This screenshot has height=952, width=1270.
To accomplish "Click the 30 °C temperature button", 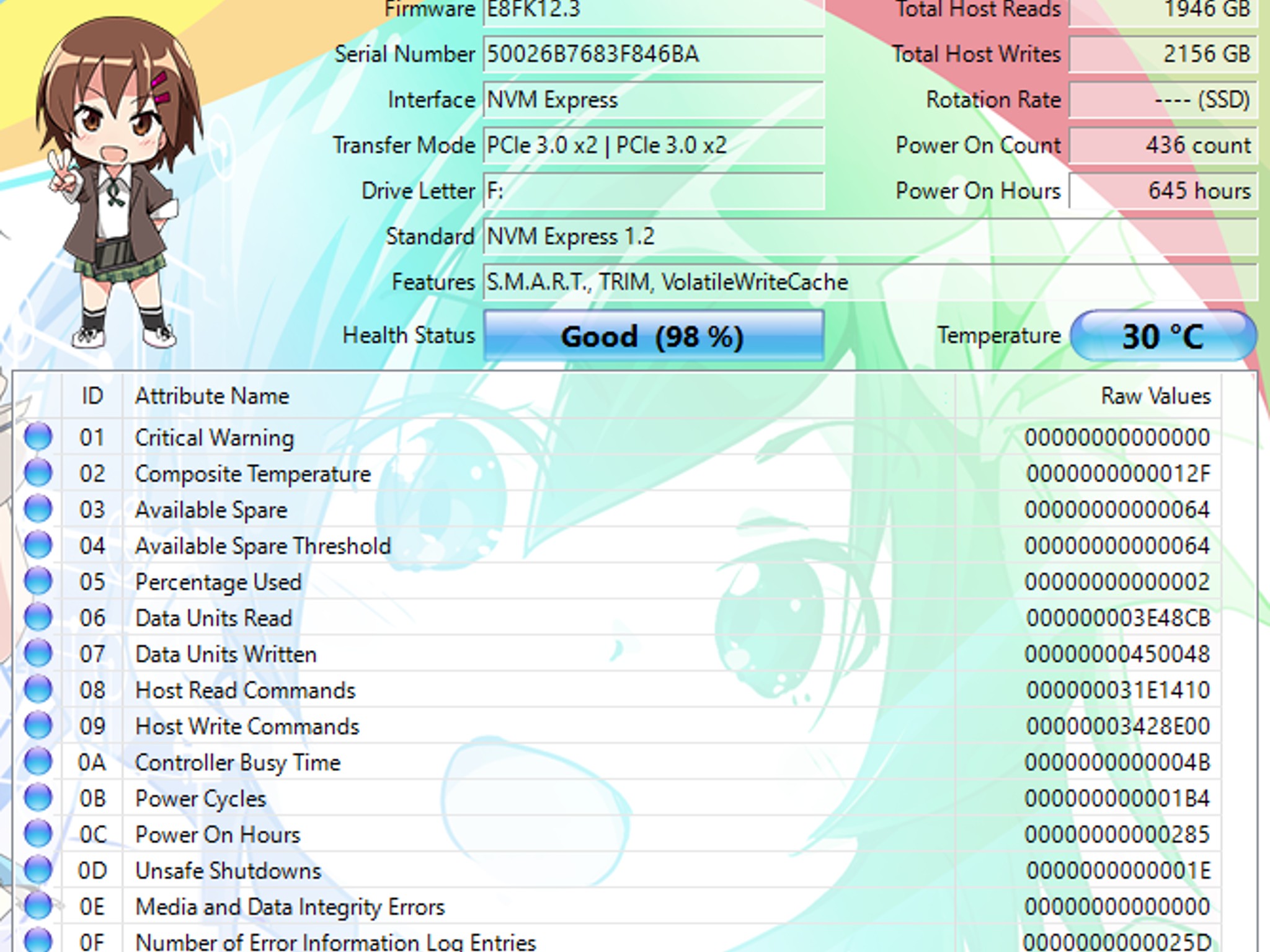I will point(1163,336).
